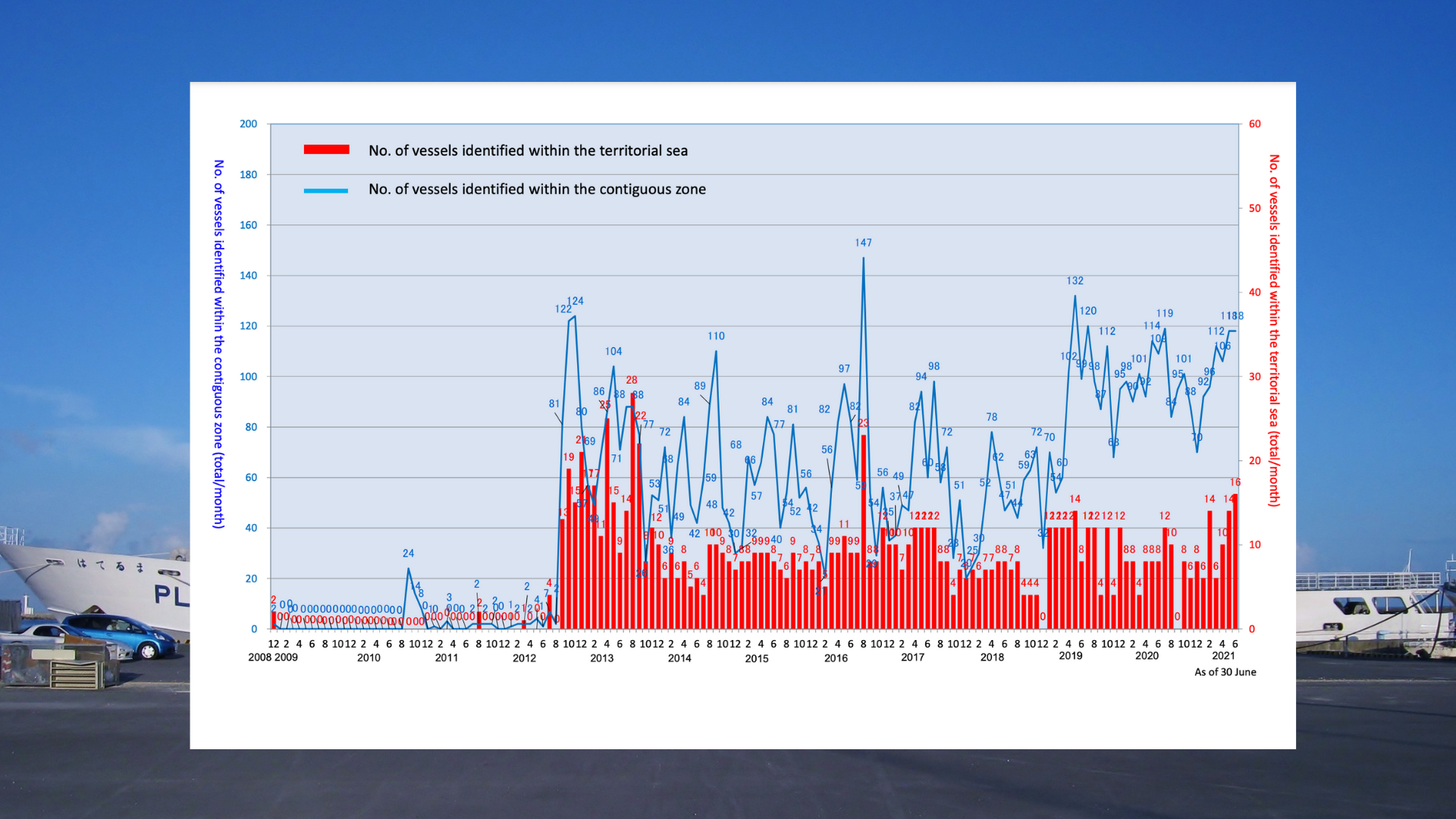1456x819 pixels.
Task: Select legend text about contiguous zone vessels
Action: pos(537,190)
